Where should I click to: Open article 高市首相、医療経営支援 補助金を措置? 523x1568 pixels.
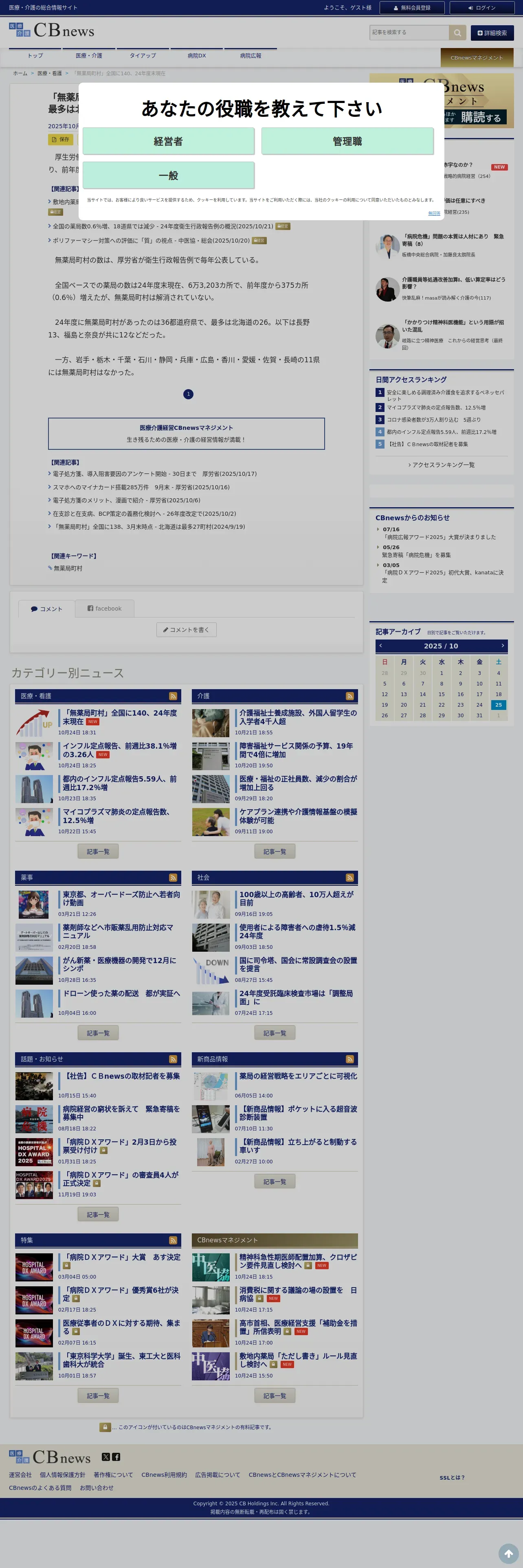point(298,1327)
